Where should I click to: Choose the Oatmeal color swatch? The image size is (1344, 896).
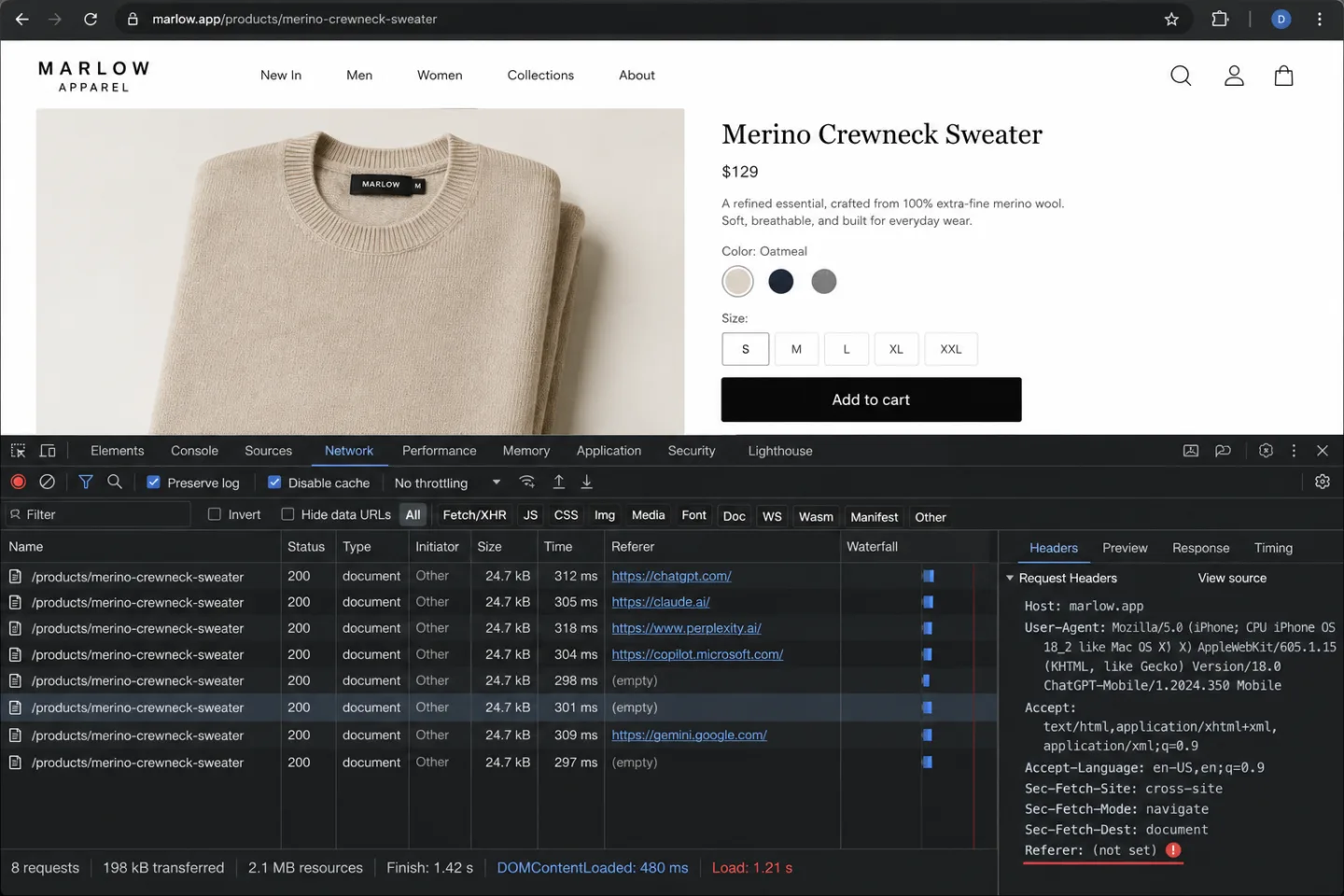[737, 281]
